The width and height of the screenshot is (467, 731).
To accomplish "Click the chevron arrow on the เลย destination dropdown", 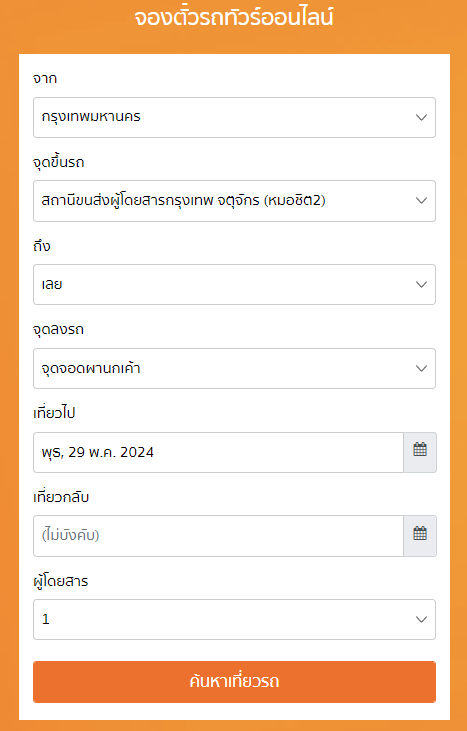I will [421, 284].
